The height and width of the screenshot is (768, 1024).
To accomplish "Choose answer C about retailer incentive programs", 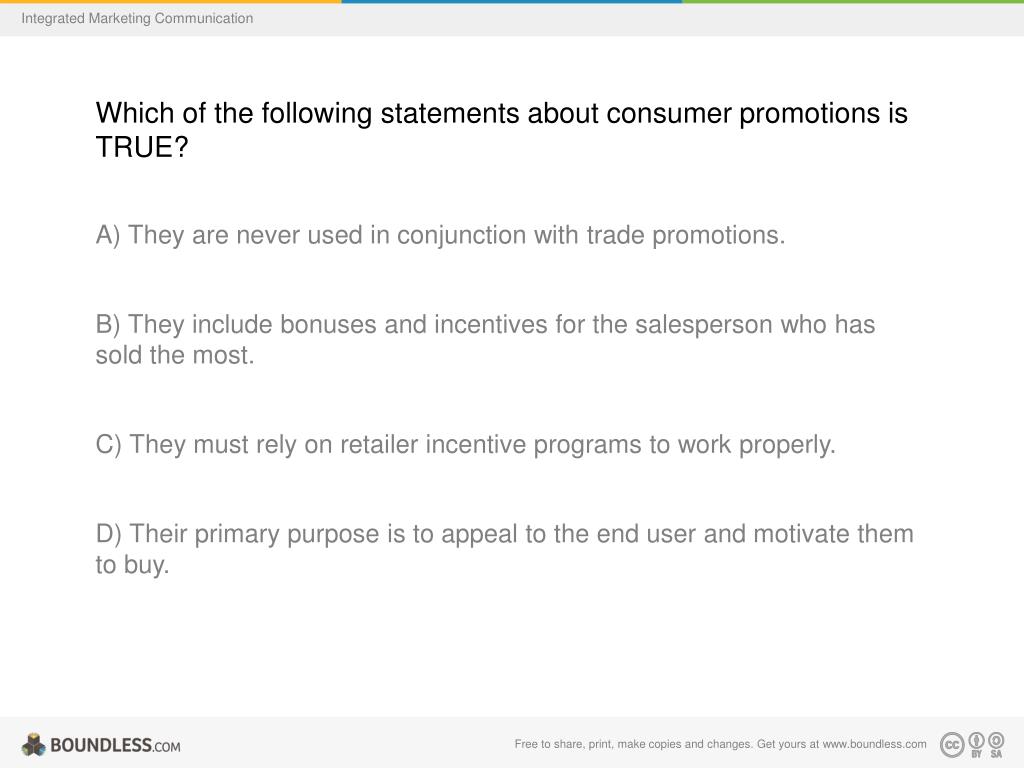I will [x=466, y=445].
